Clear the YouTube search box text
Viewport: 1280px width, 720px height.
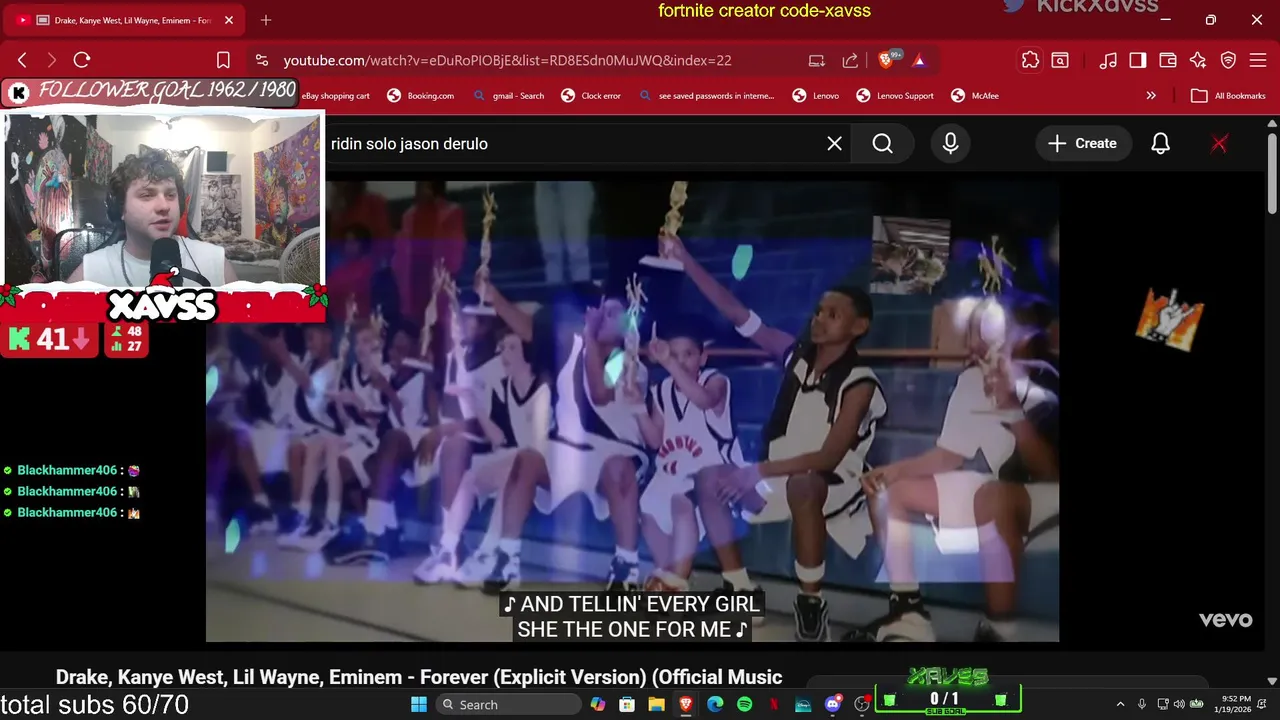pos(834,143)
